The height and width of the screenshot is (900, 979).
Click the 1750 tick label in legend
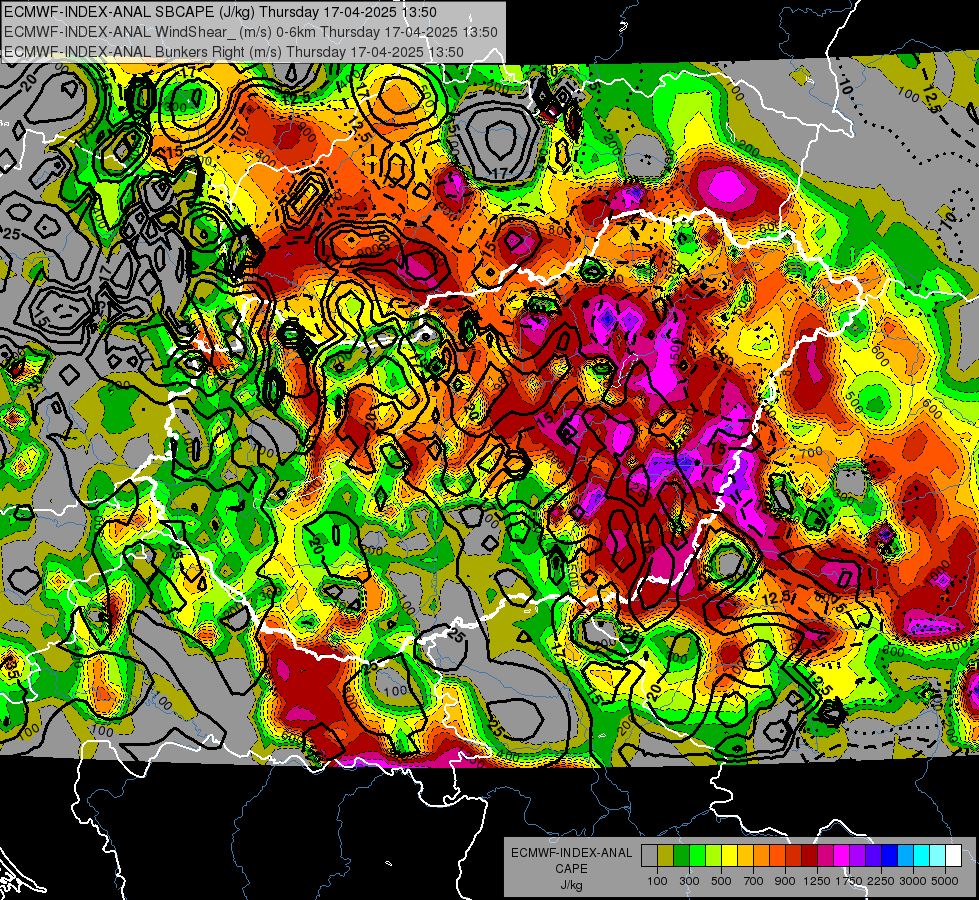click(849, 881)
